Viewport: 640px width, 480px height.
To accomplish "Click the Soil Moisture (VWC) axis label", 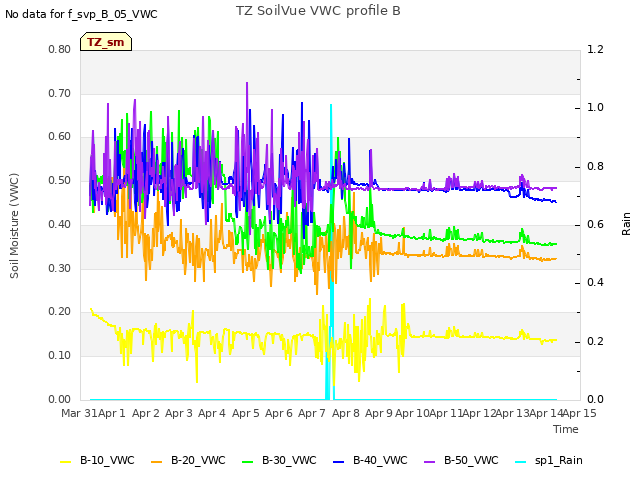I will (14, 226).
